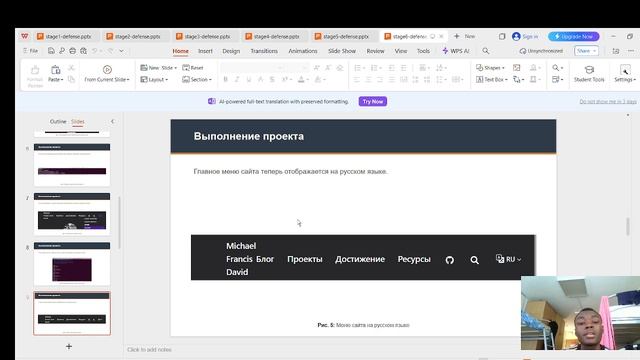Click the Reset slide button
This screenshot has width=640, height=360.
coord(193,68)
